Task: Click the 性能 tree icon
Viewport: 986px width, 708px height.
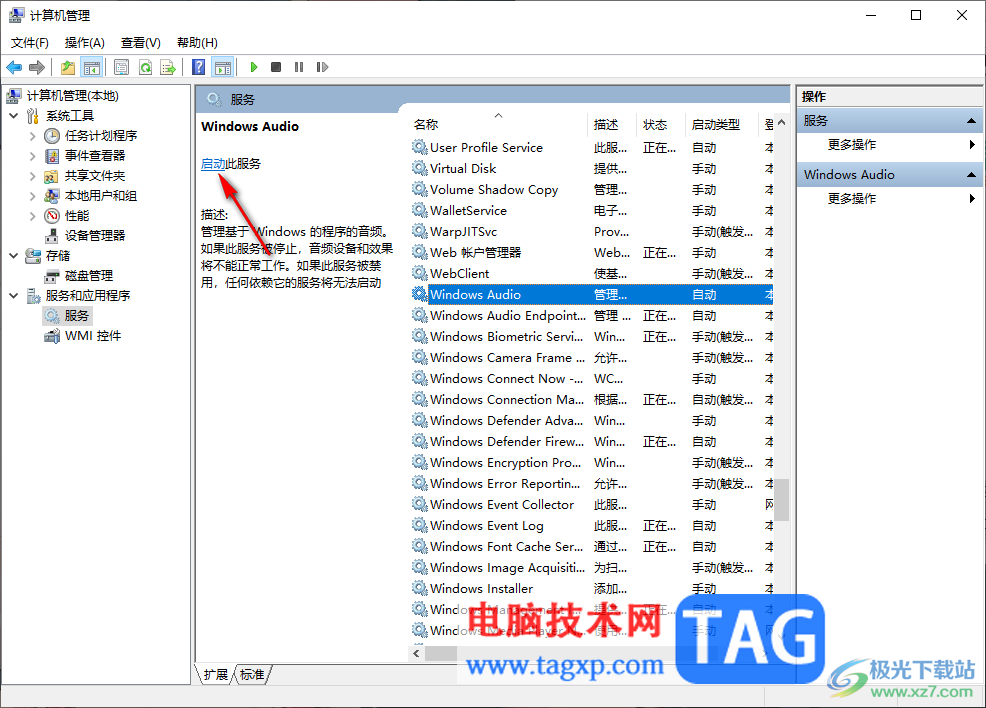Action: 52,216
